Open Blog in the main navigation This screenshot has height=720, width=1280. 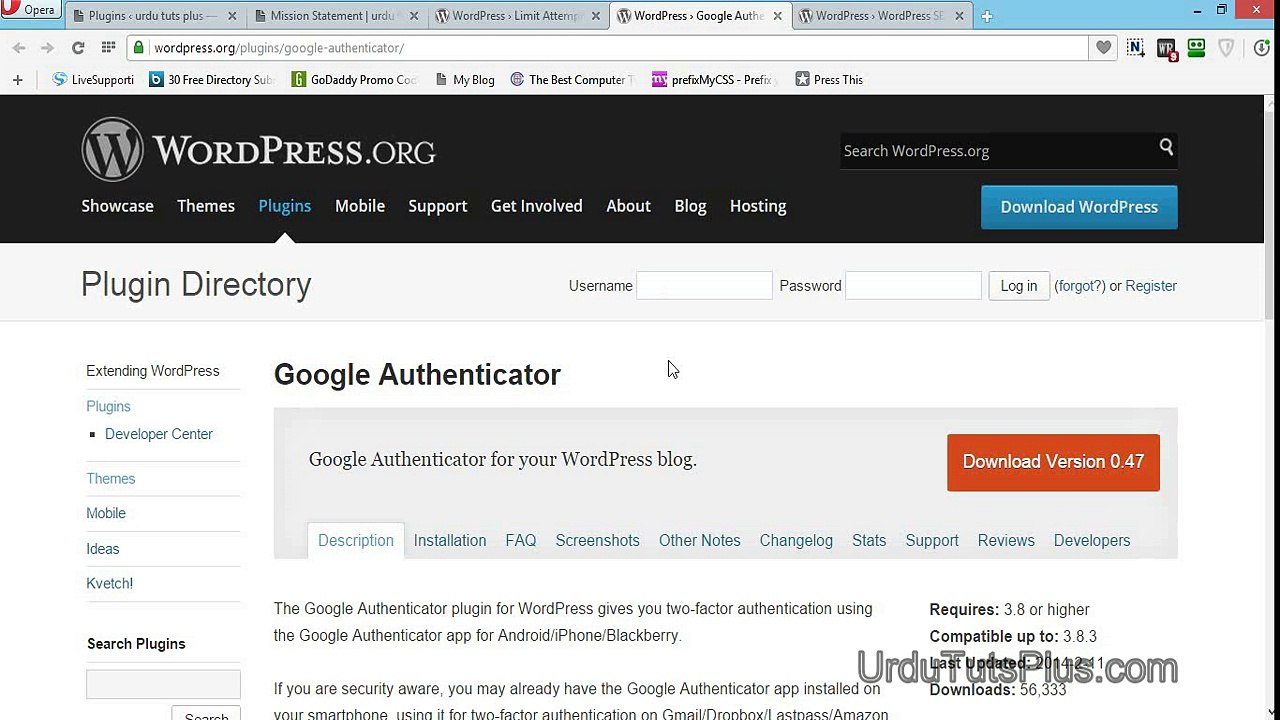click(x=690, y=206)
